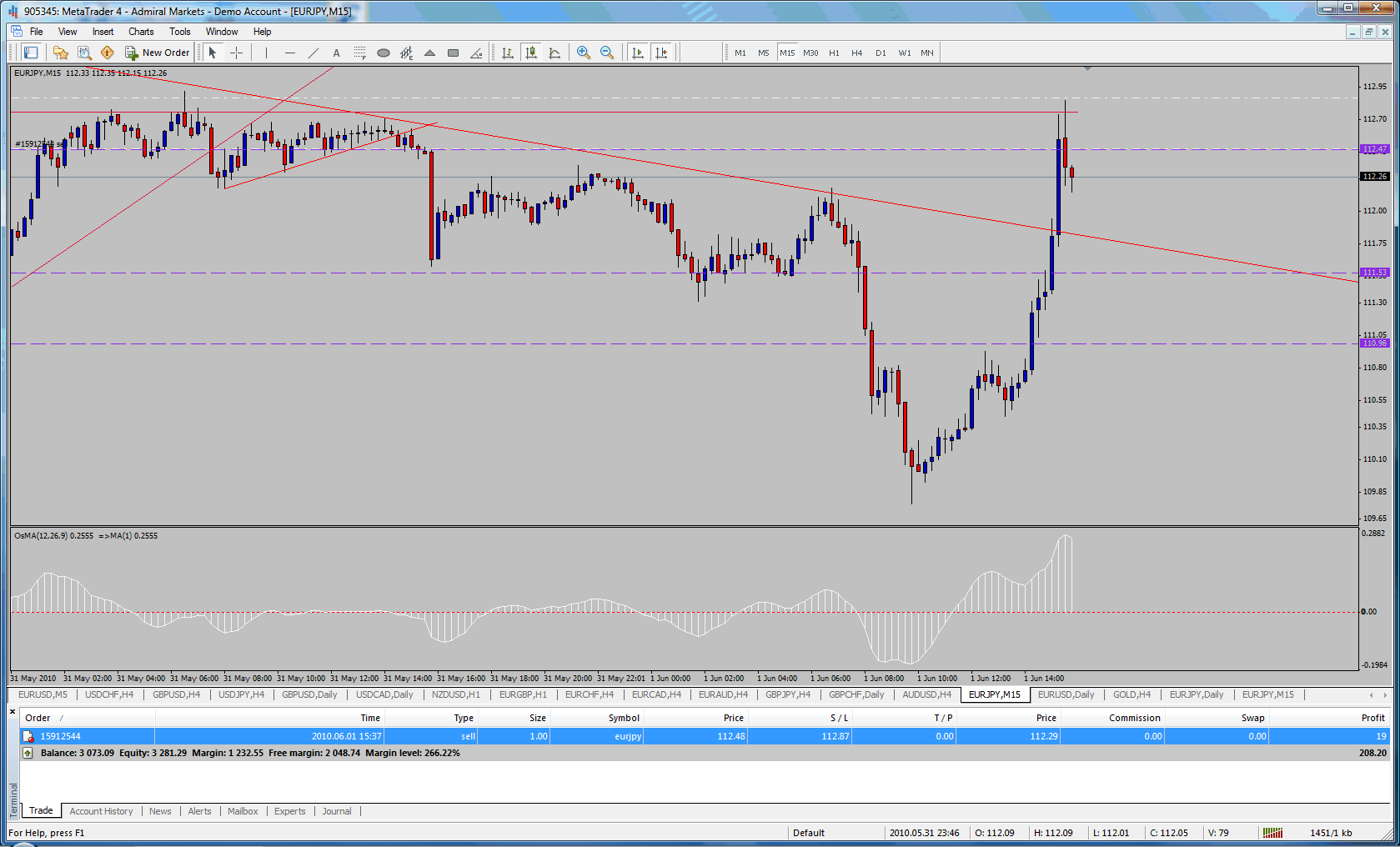Select the equidistant channel tool
The width and height of the screenshot is (1400, 847).
click(406, 53)
